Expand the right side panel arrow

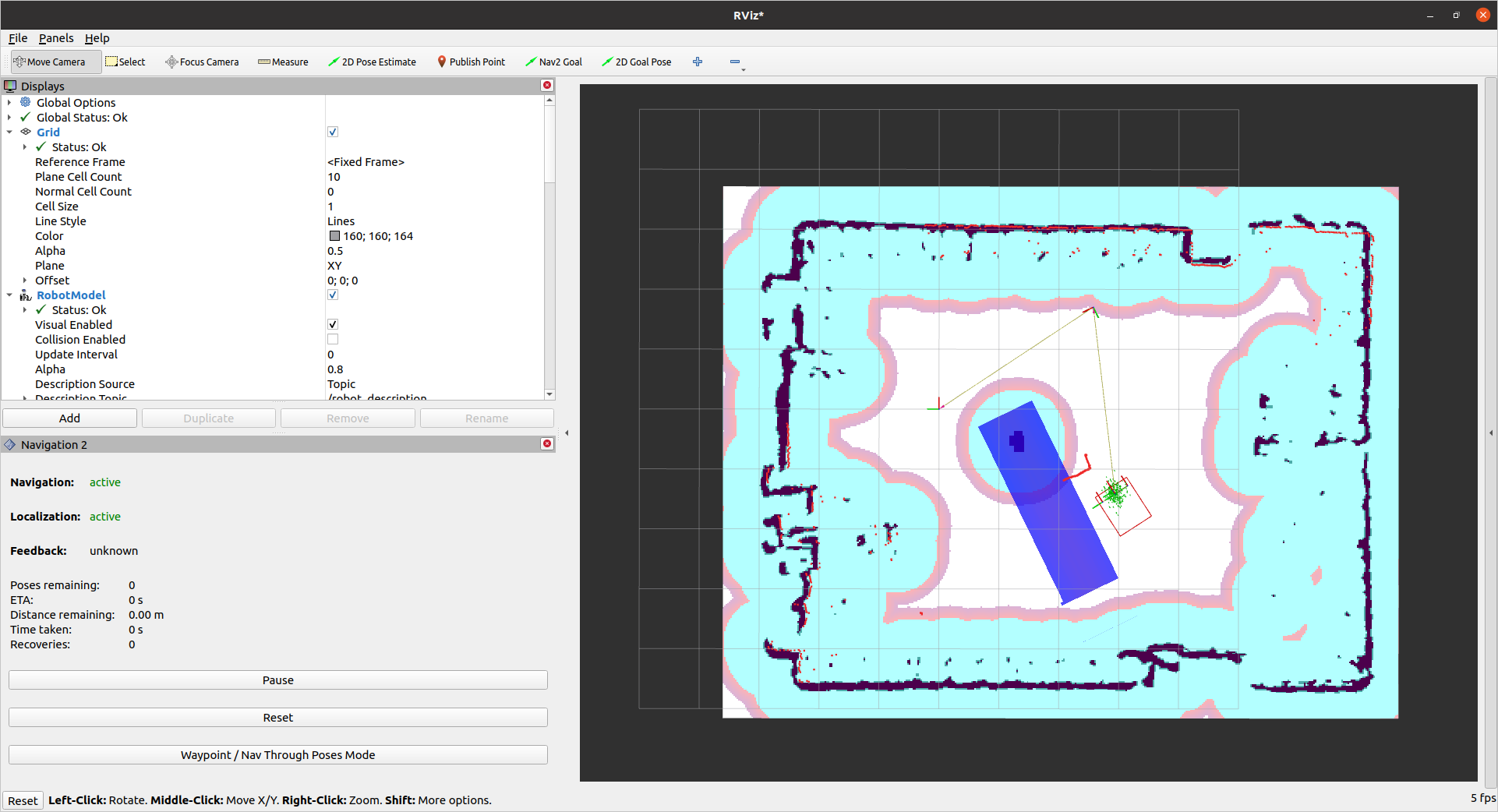[1491, 432]
